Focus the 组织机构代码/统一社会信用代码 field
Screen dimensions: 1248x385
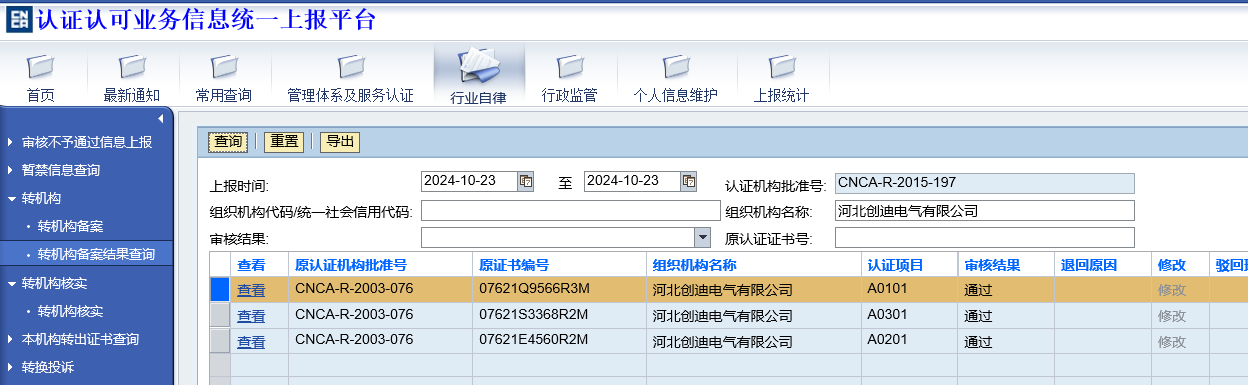tap(571, 210)
